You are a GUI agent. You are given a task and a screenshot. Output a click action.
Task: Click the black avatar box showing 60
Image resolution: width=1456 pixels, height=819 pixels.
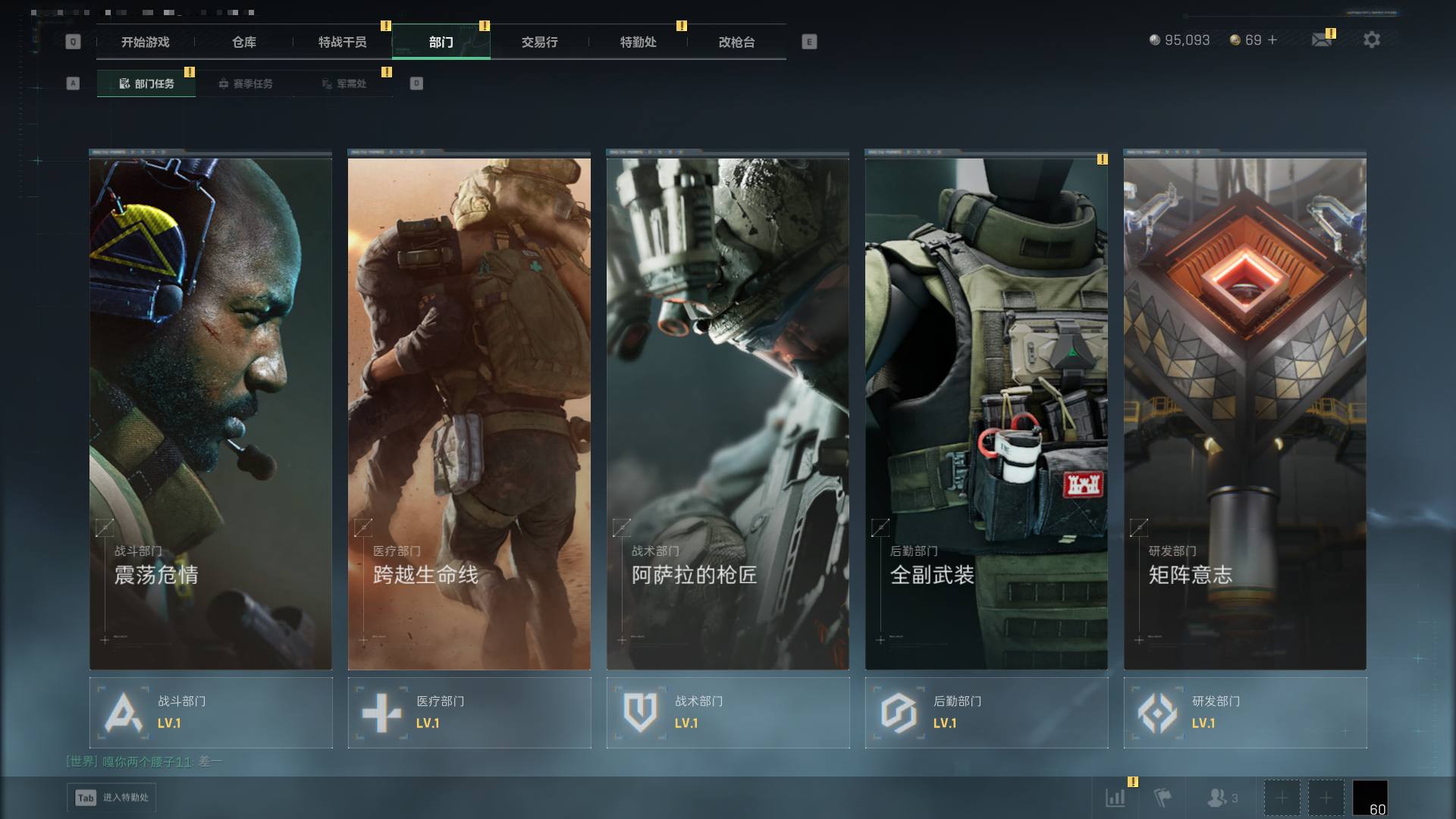click(x=1370, y=798)
